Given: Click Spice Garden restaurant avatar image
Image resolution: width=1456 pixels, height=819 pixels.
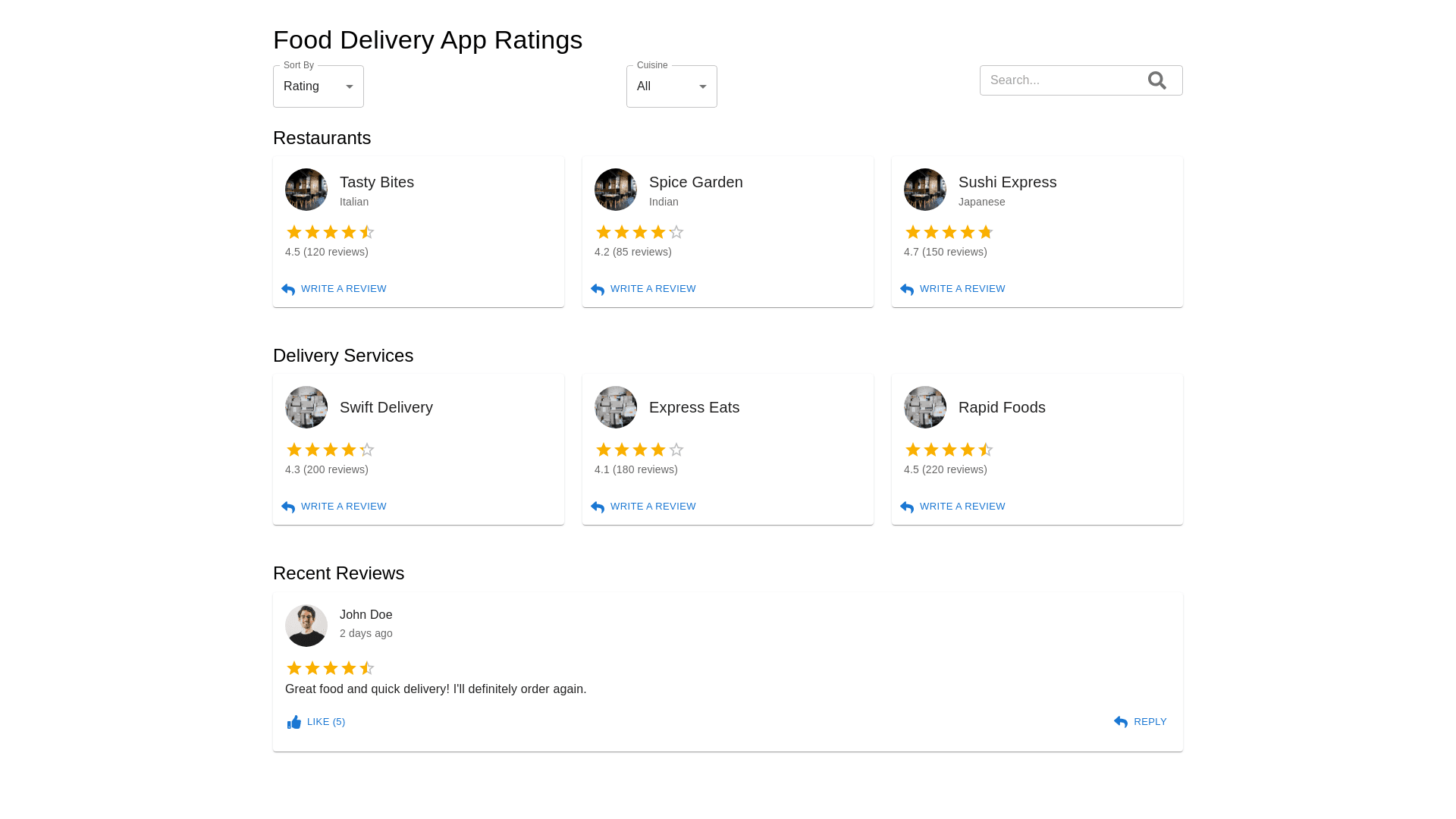Looking at the screenshot, I should 615,190.
